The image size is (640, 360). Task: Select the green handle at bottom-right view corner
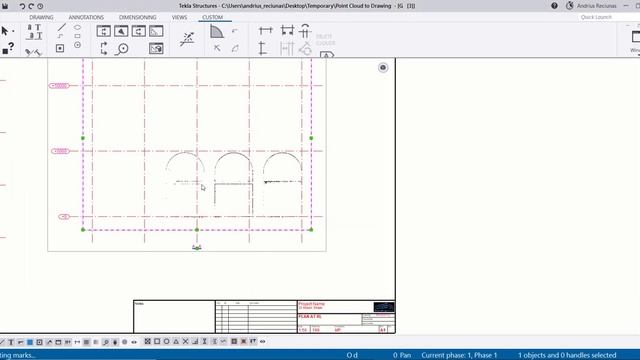click(x=311, y=230)
